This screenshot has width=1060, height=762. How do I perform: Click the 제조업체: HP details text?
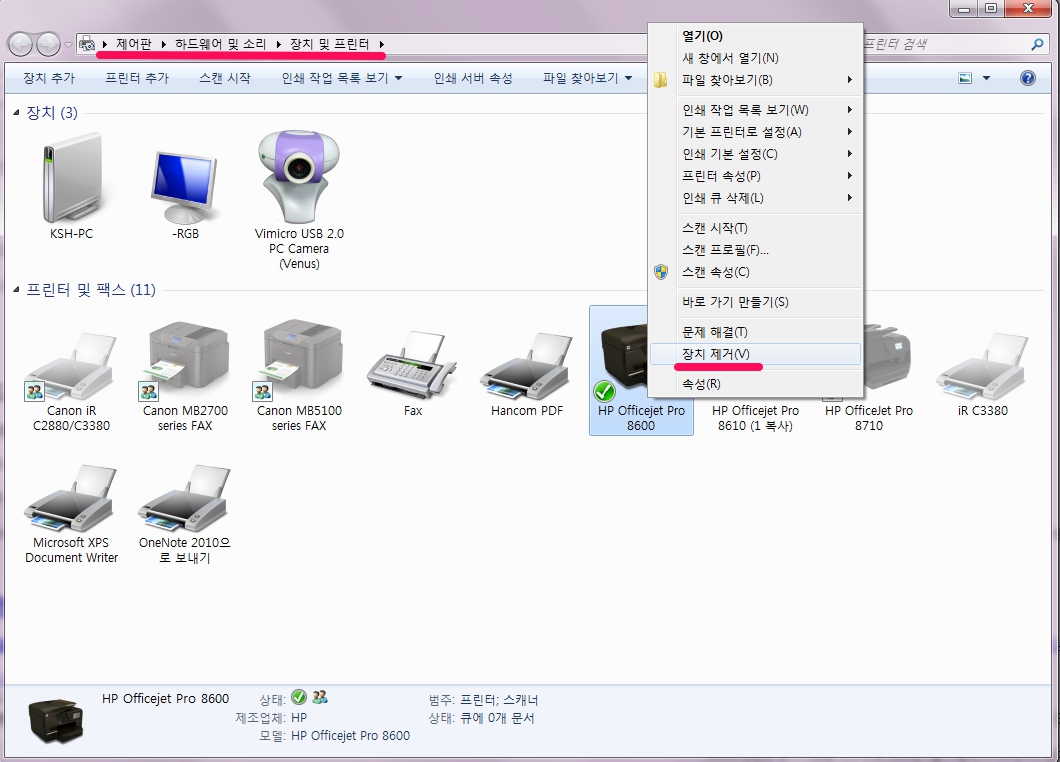click(271, 718)
